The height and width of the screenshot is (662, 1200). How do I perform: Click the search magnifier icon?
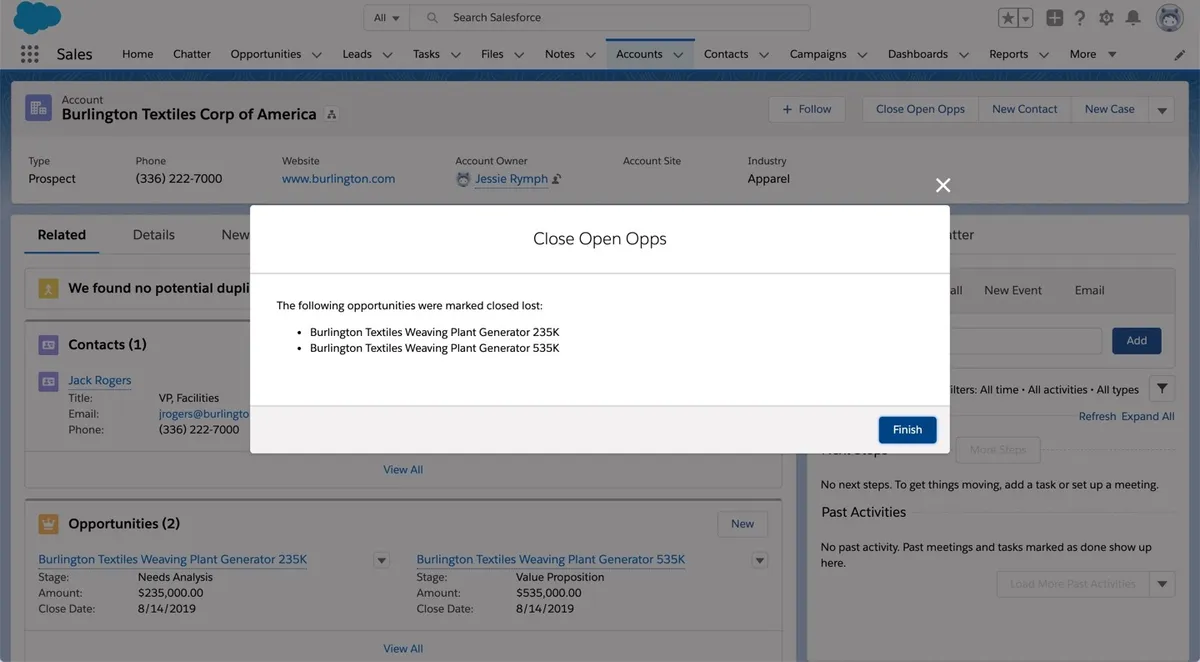[432, 18]
